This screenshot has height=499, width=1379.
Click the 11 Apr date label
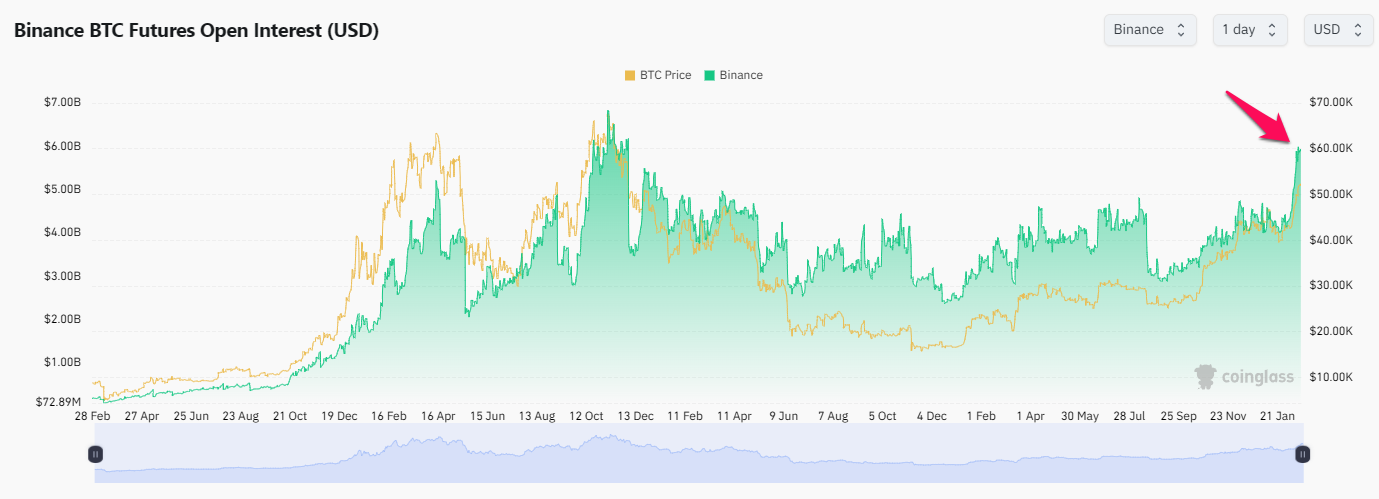(735, 415)
